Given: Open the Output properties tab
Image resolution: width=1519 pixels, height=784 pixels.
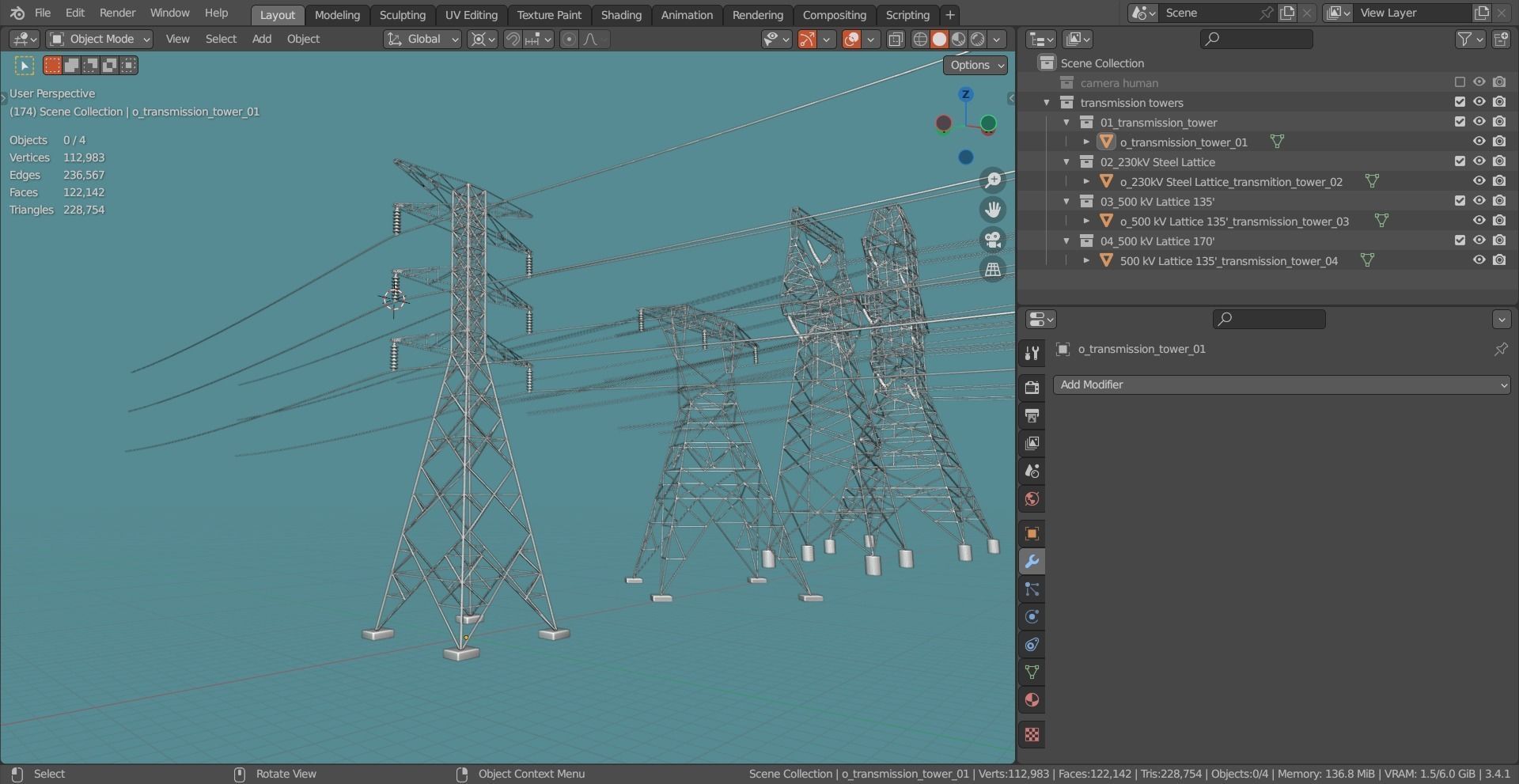Looking at the screenshot, I should (x=1032, y=415).
